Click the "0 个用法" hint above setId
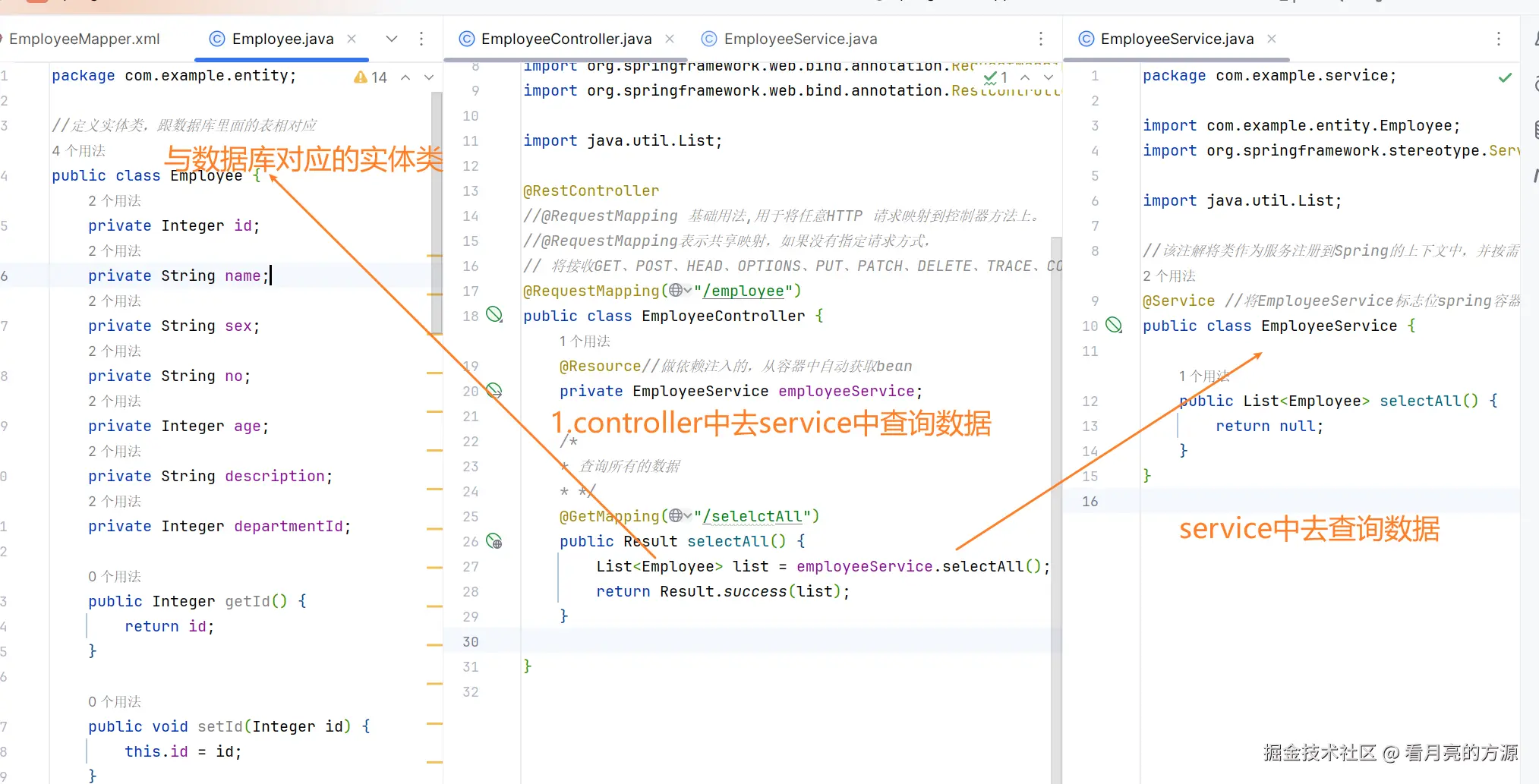The image size is (1539, 784). pos(115,701)
